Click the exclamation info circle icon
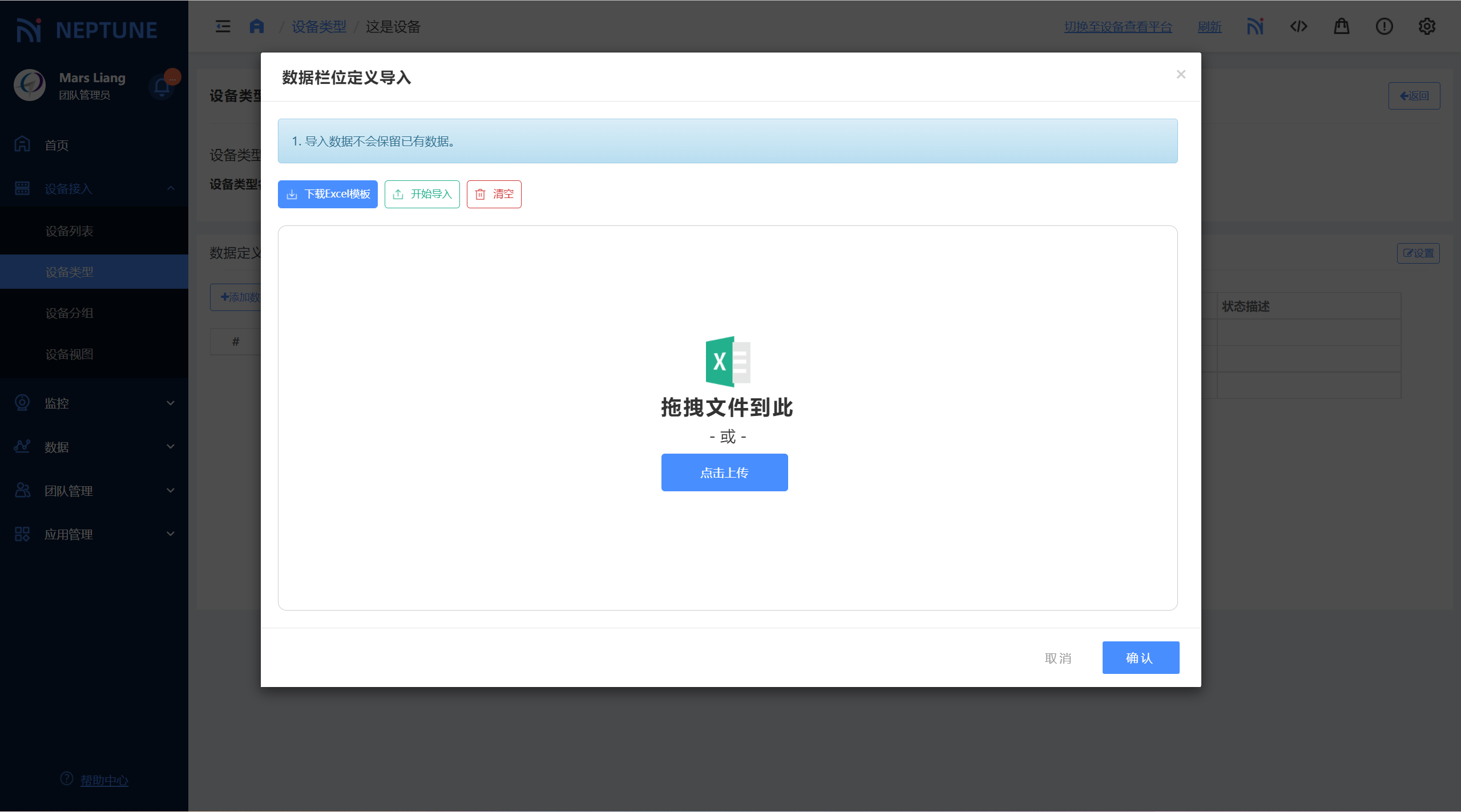 pyautogui.click(x=1384, y=26)
